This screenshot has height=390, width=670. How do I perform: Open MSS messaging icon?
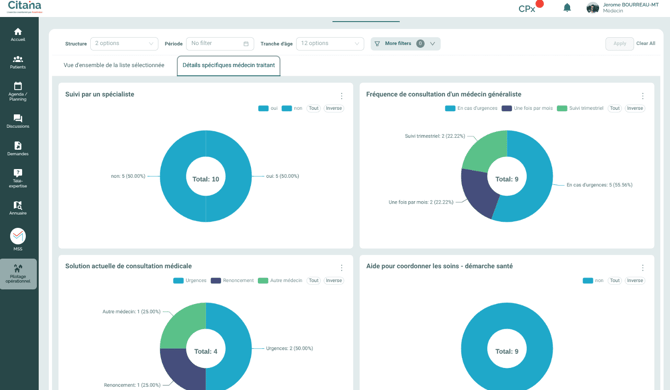click(x=18, y=239)
